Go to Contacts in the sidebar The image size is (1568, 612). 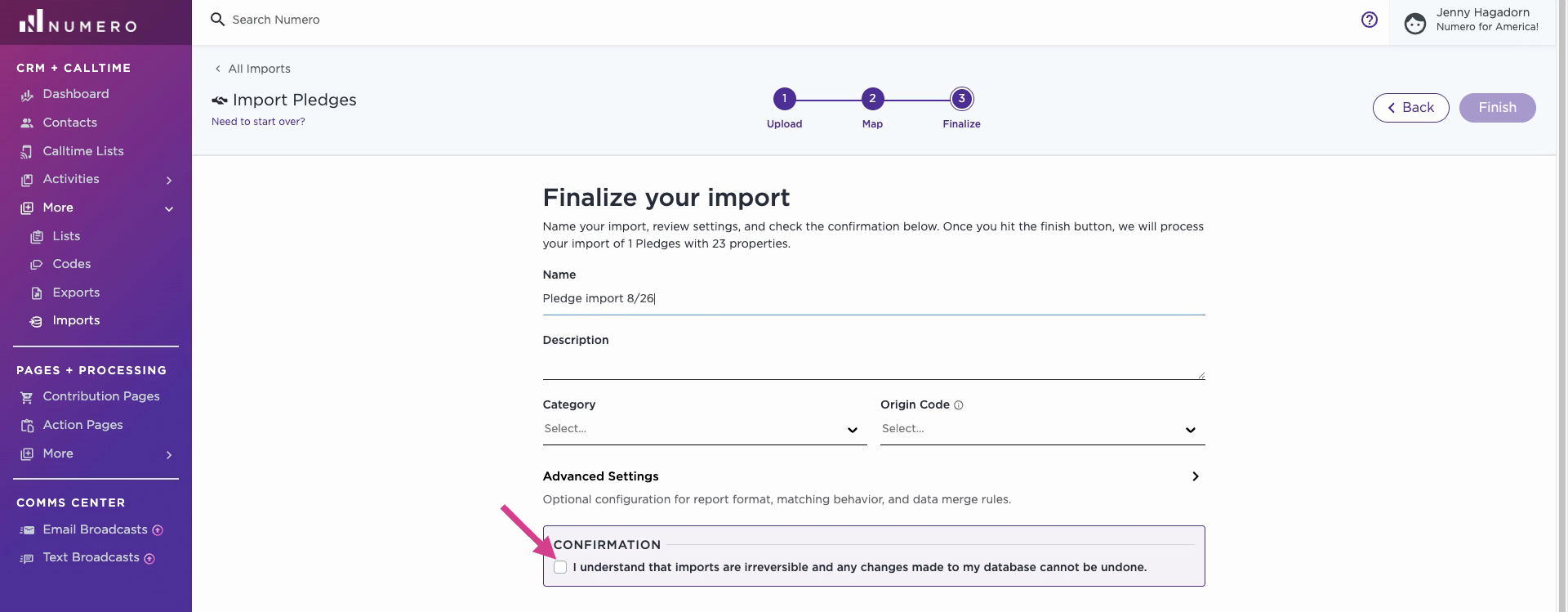click(69, 123)
